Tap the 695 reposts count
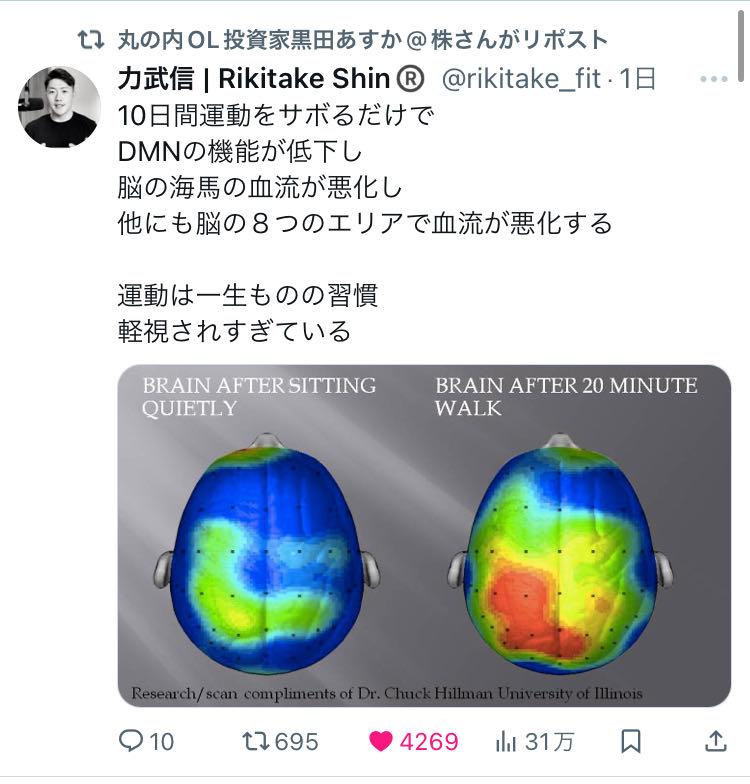The image size is (750, 784). 296,742
